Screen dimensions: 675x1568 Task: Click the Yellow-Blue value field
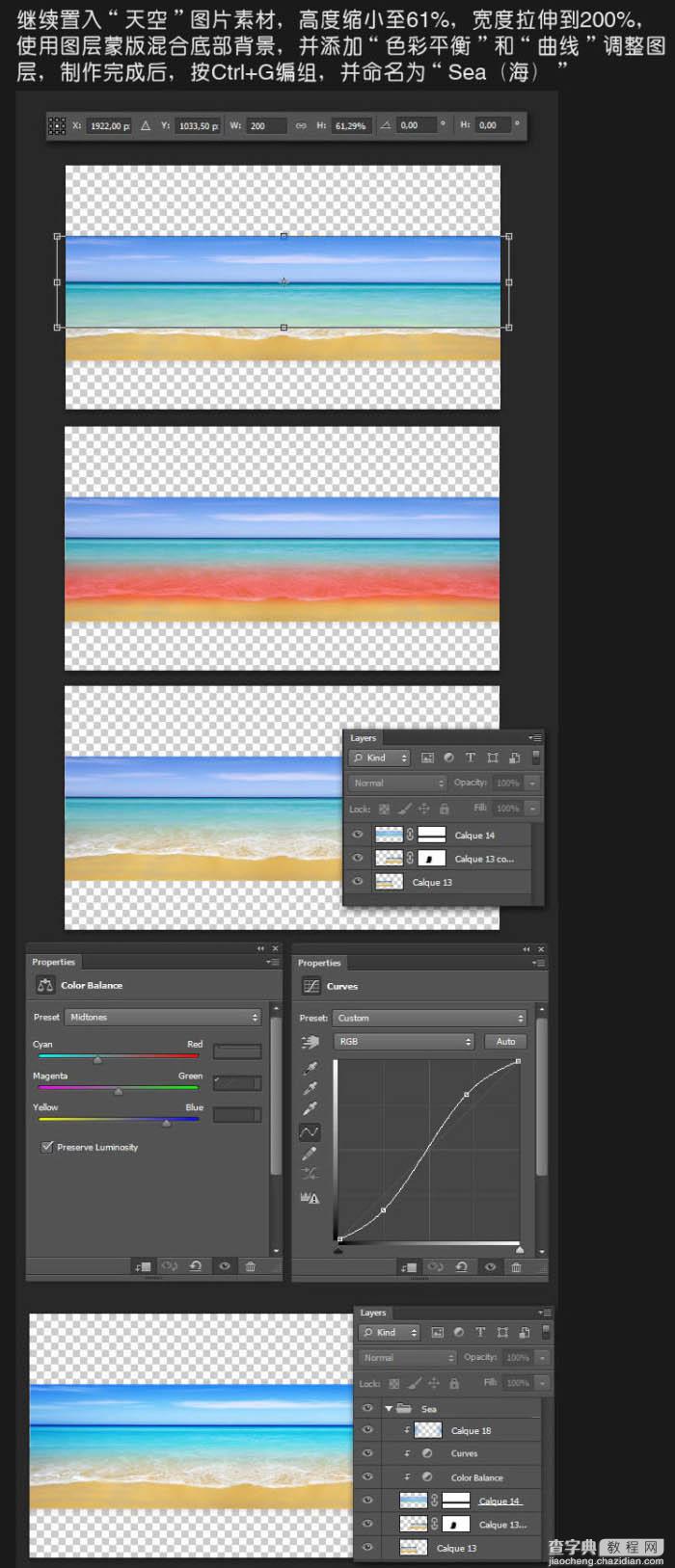click(237, 1115)
